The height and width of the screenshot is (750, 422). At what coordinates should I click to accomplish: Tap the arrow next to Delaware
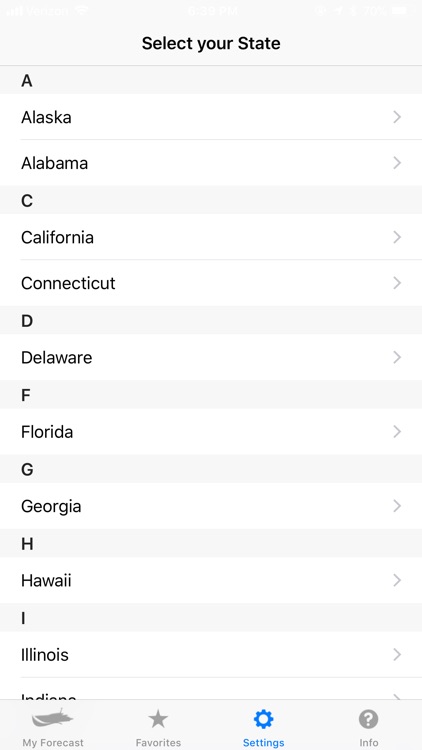pos(397,357)
